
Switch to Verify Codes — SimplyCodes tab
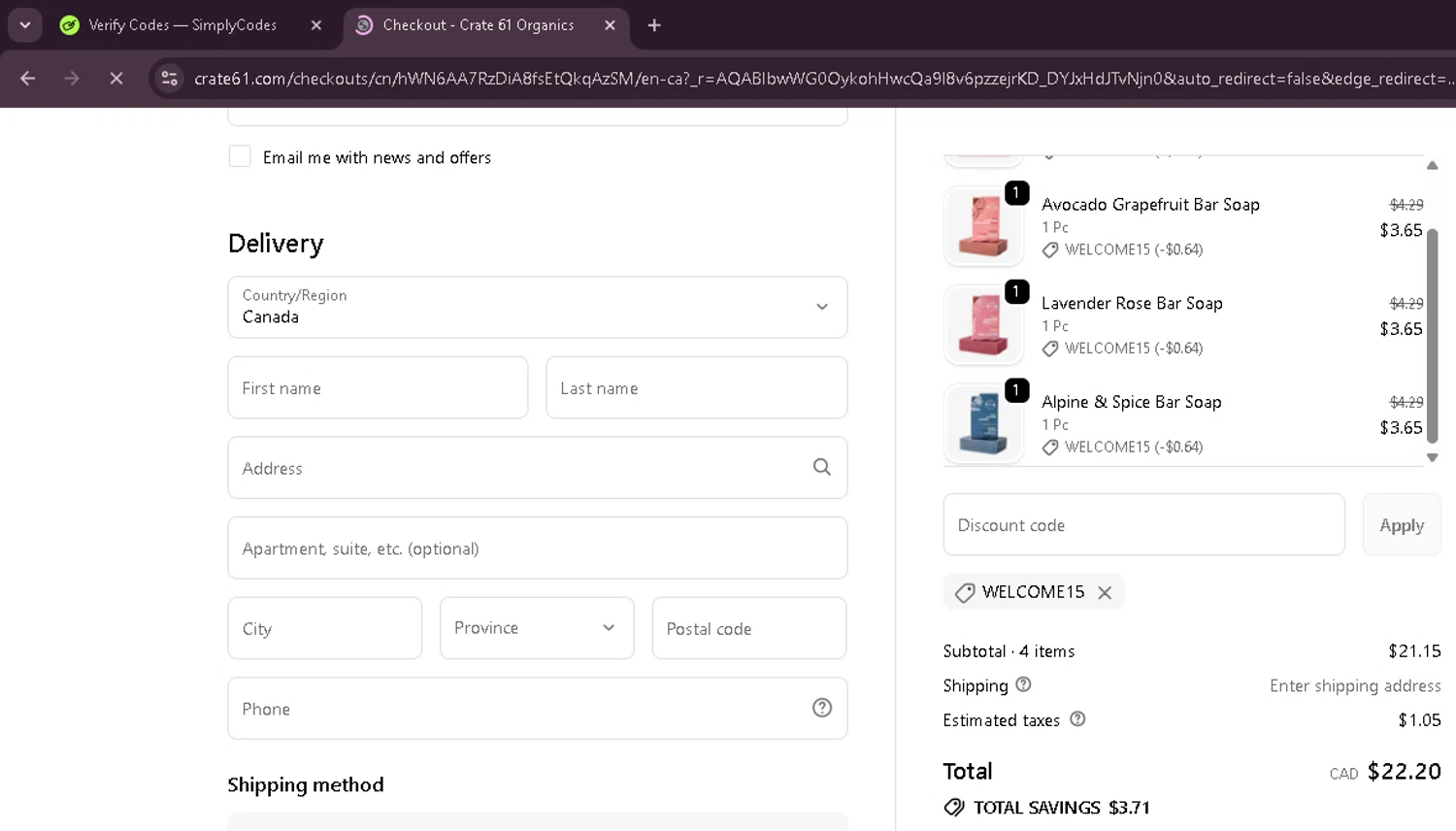[182, 25]
